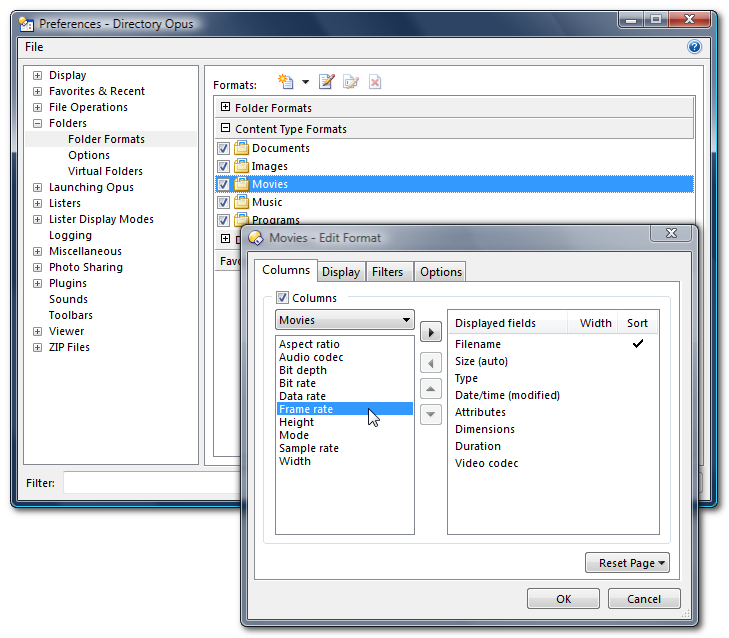Click the OK button

(563, 599)
